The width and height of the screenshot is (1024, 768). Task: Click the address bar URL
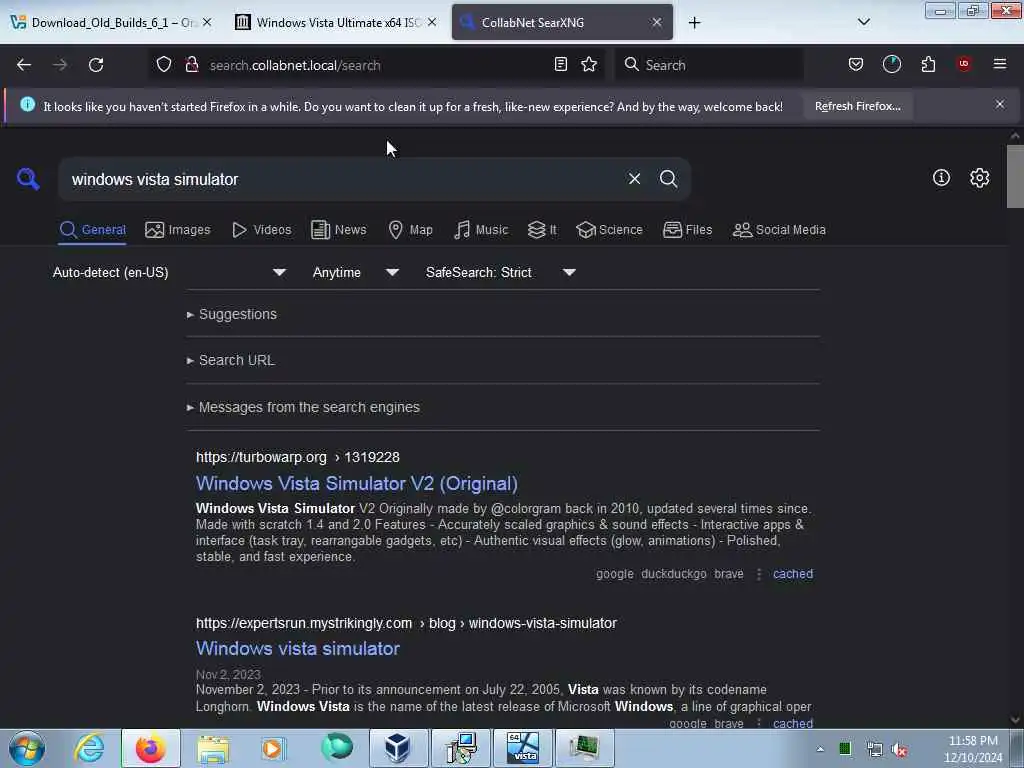click(295, 65)
